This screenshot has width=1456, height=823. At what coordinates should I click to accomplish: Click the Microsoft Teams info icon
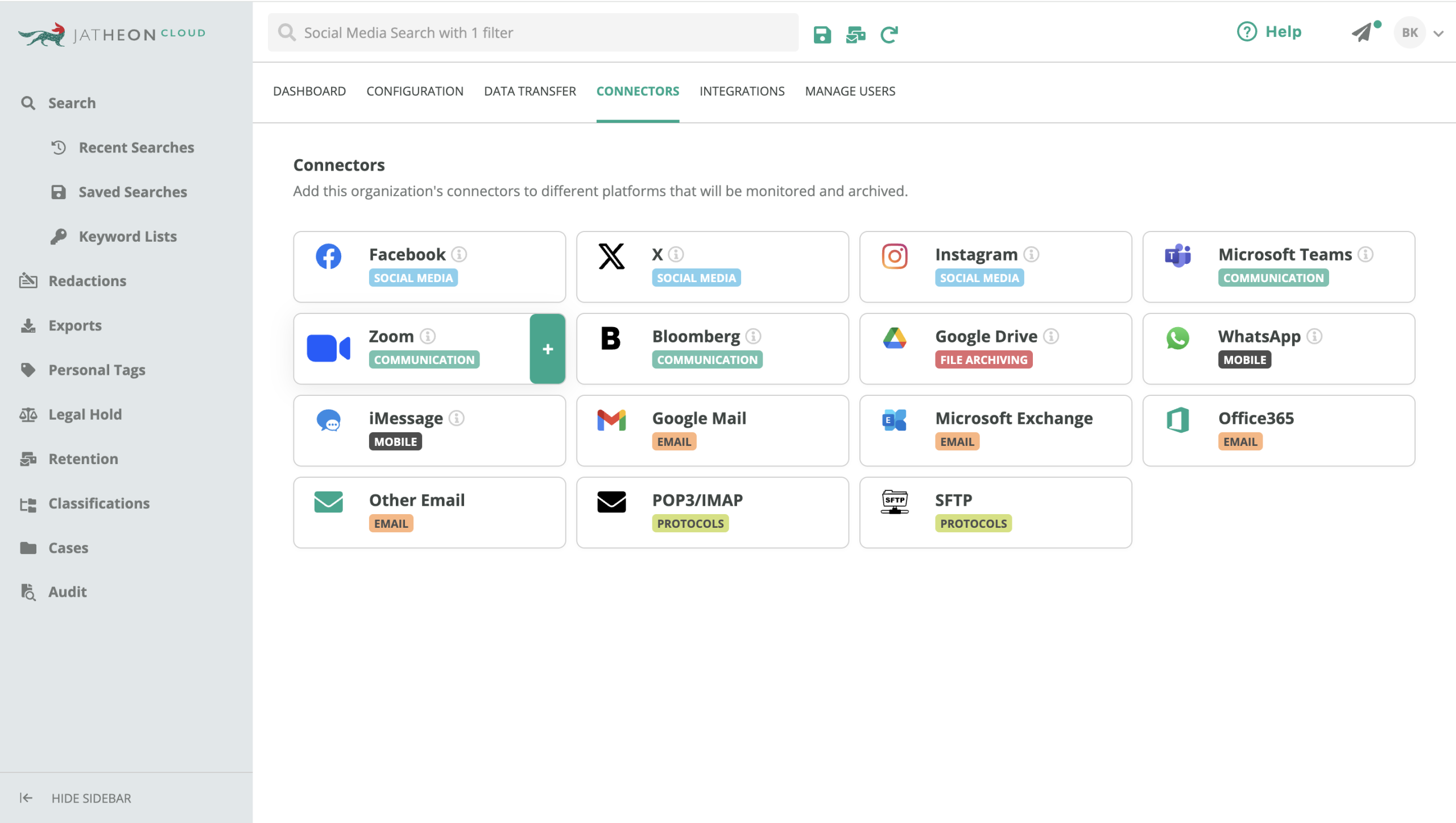point(1366,254)
